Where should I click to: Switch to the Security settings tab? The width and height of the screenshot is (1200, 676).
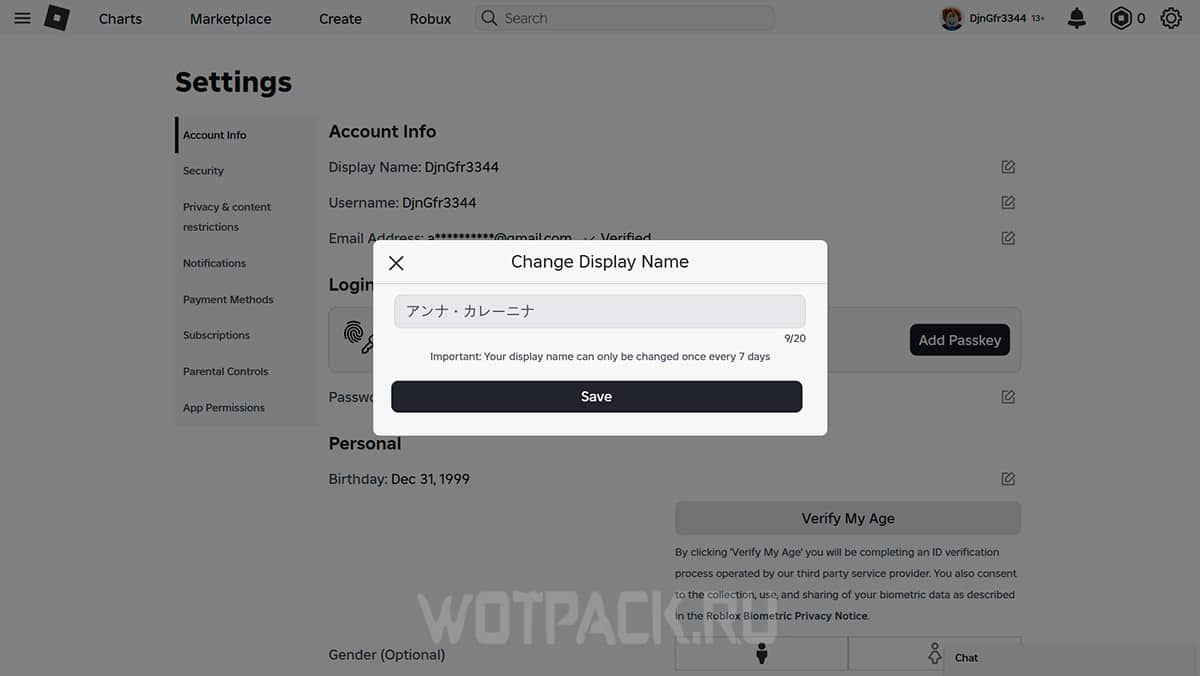pyautogui.click(x=203, y=171)
